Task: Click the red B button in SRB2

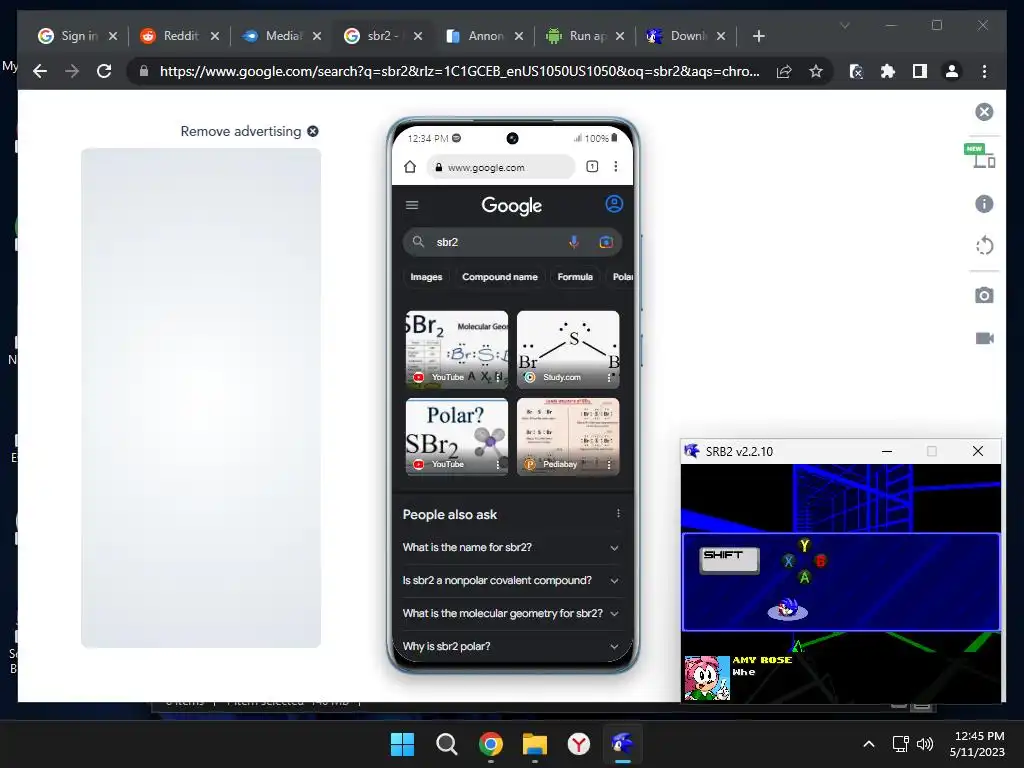Action: (x=820, y=561)
